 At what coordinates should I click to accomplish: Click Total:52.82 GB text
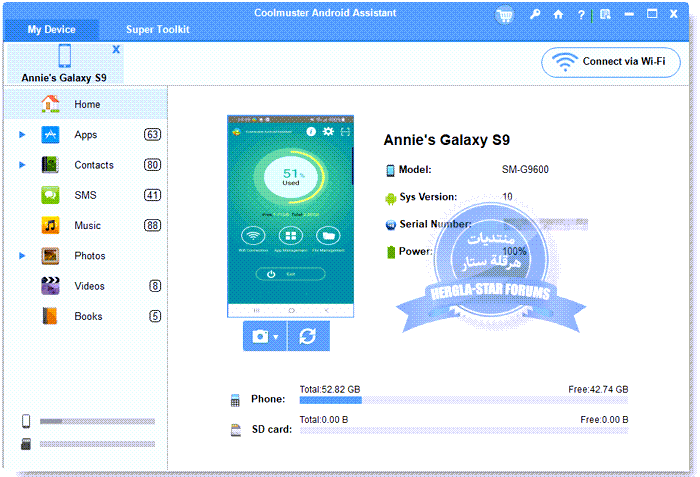330,389
